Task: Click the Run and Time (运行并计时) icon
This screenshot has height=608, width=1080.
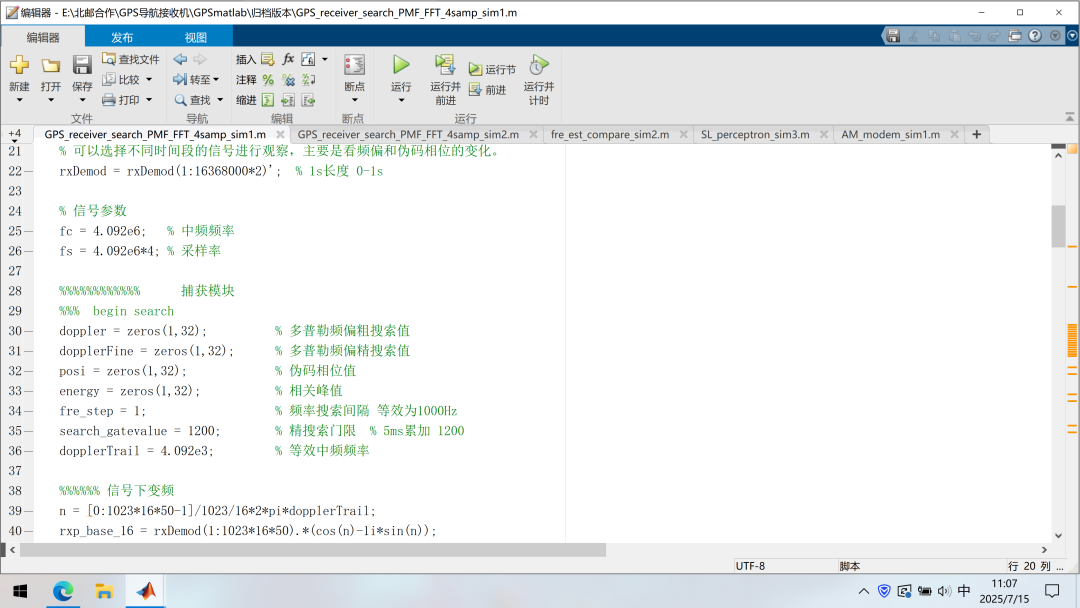Action: (538, 65)
